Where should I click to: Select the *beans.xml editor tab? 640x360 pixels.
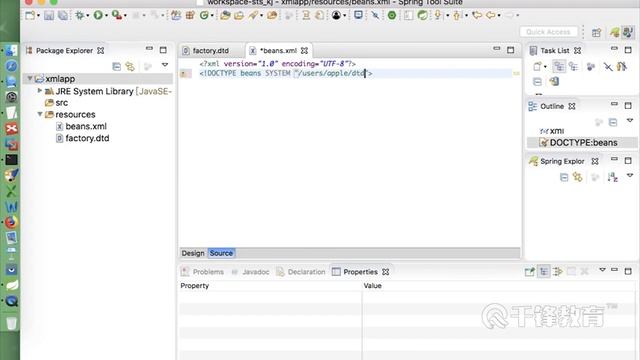coord(278,51)
